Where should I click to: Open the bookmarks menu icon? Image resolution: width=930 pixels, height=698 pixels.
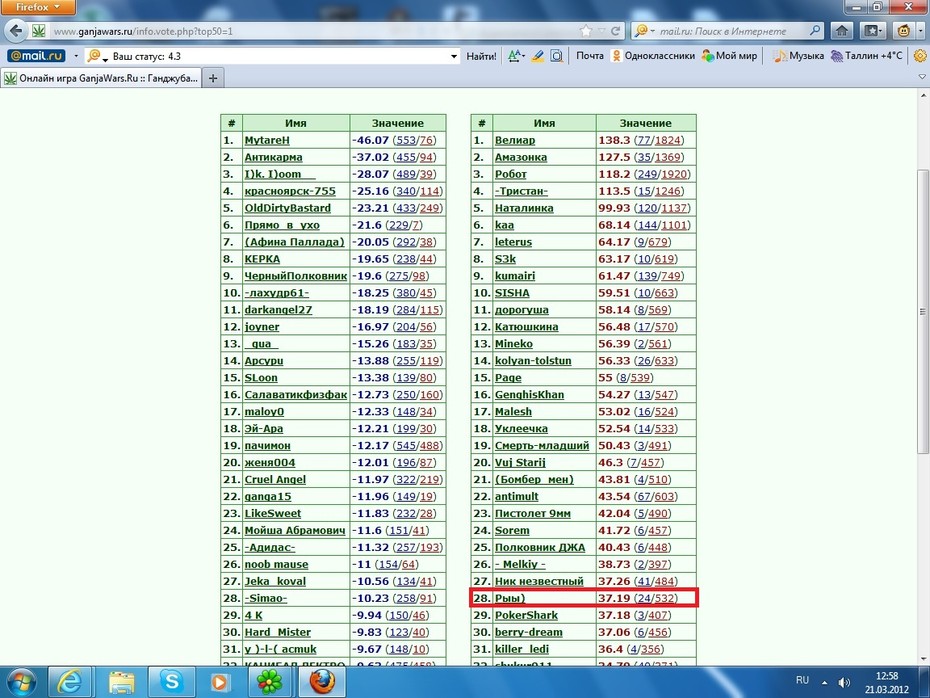pos(872,31)
